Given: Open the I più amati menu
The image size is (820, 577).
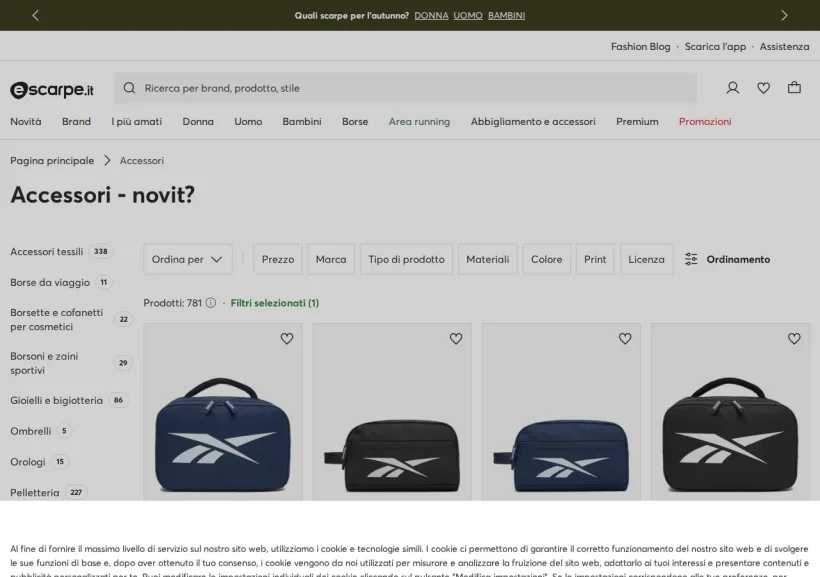Looking at the screenshot, I should pyautogui.click(x=136, y=121).
